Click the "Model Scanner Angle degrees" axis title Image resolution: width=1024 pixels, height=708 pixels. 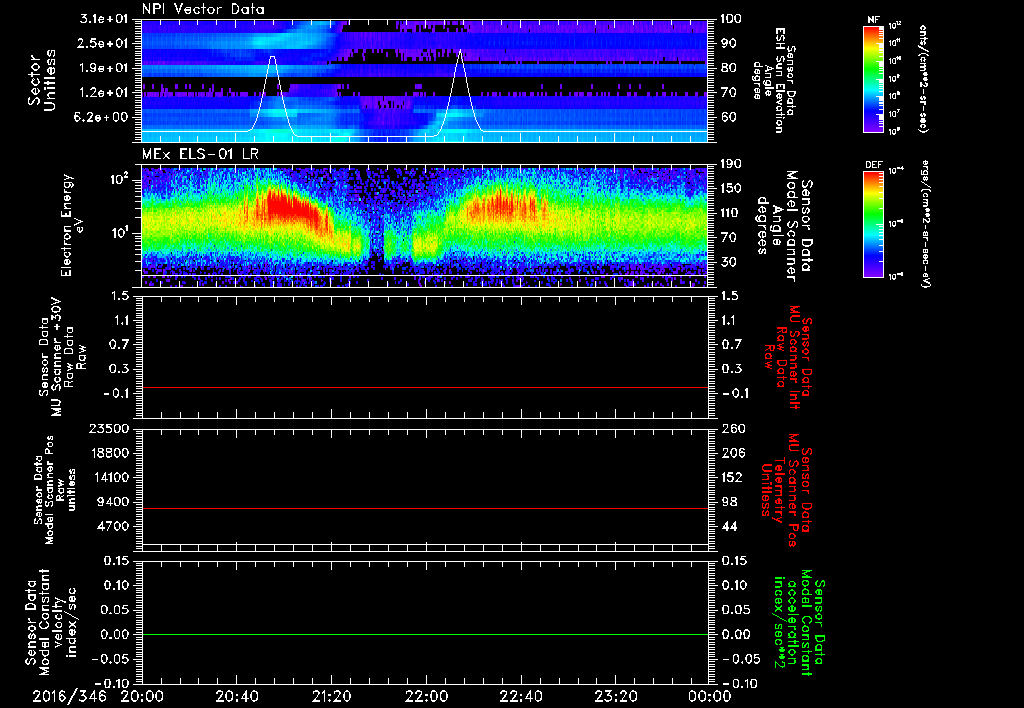[x=784, y=225]
